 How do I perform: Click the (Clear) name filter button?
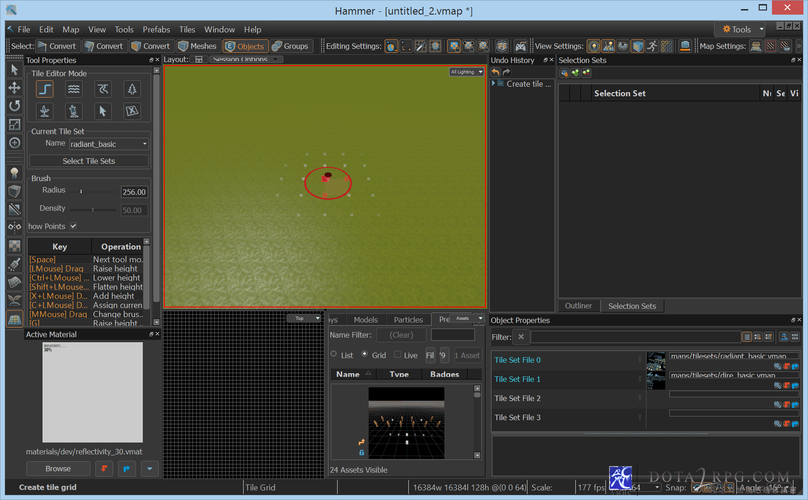(x=401, y=335)
